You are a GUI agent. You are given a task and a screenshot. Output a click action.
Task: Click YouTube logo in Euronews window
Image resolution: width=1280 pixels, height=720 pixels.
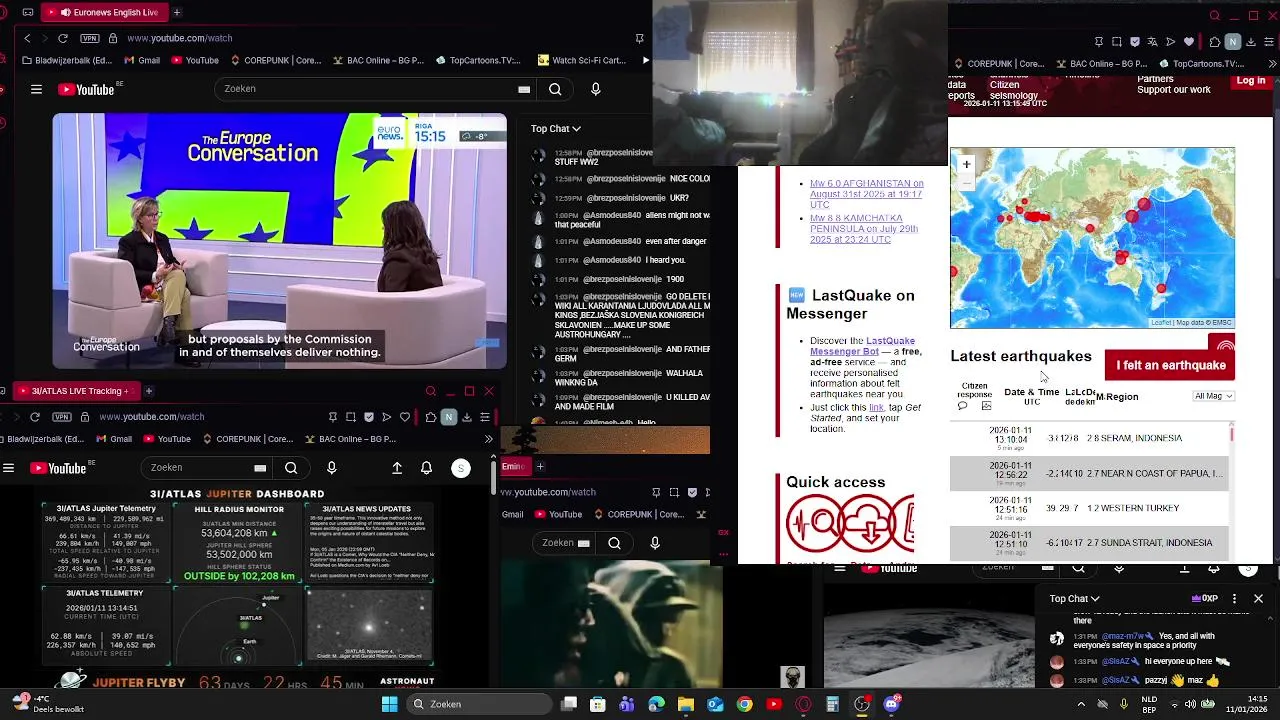point(86,89)
